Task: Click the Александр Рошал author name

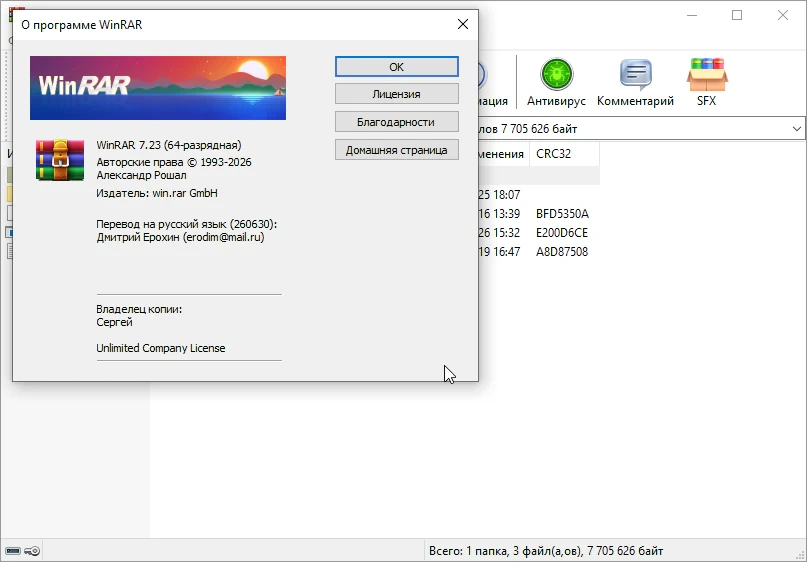Action: tap(142, 175)
